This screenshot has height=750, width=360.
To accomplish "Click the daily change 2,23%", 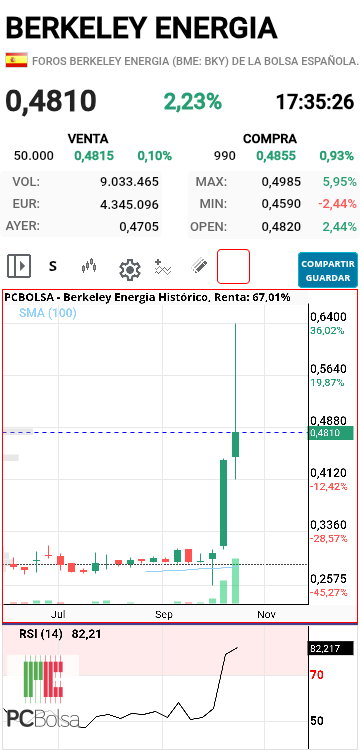I will click(x=193, y=101).
